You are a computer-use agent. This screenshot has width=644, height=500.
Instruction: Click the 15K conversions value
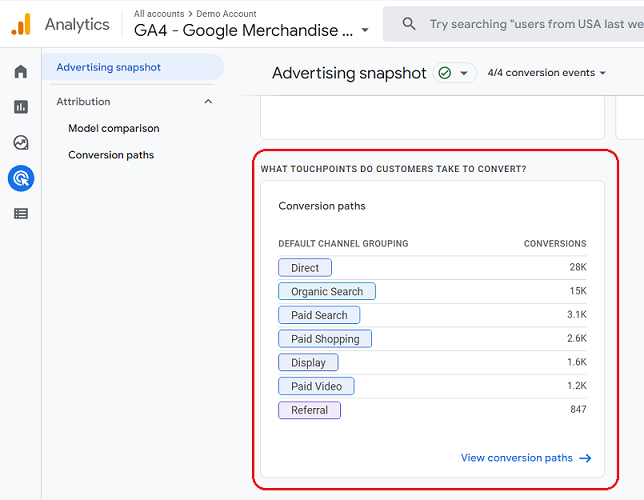(x=578, y=291)
